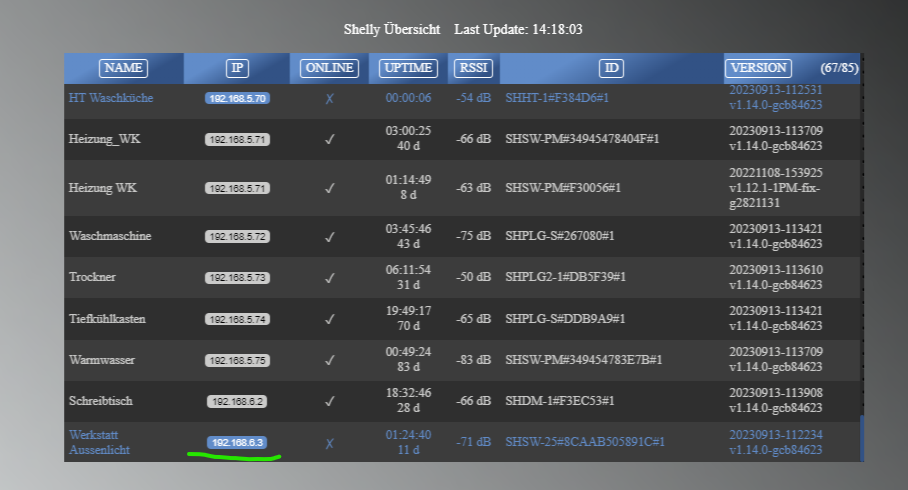
Task: Click version v1.12.1-1PM-fix-g2821131
Action: click(x=775, y=195)
